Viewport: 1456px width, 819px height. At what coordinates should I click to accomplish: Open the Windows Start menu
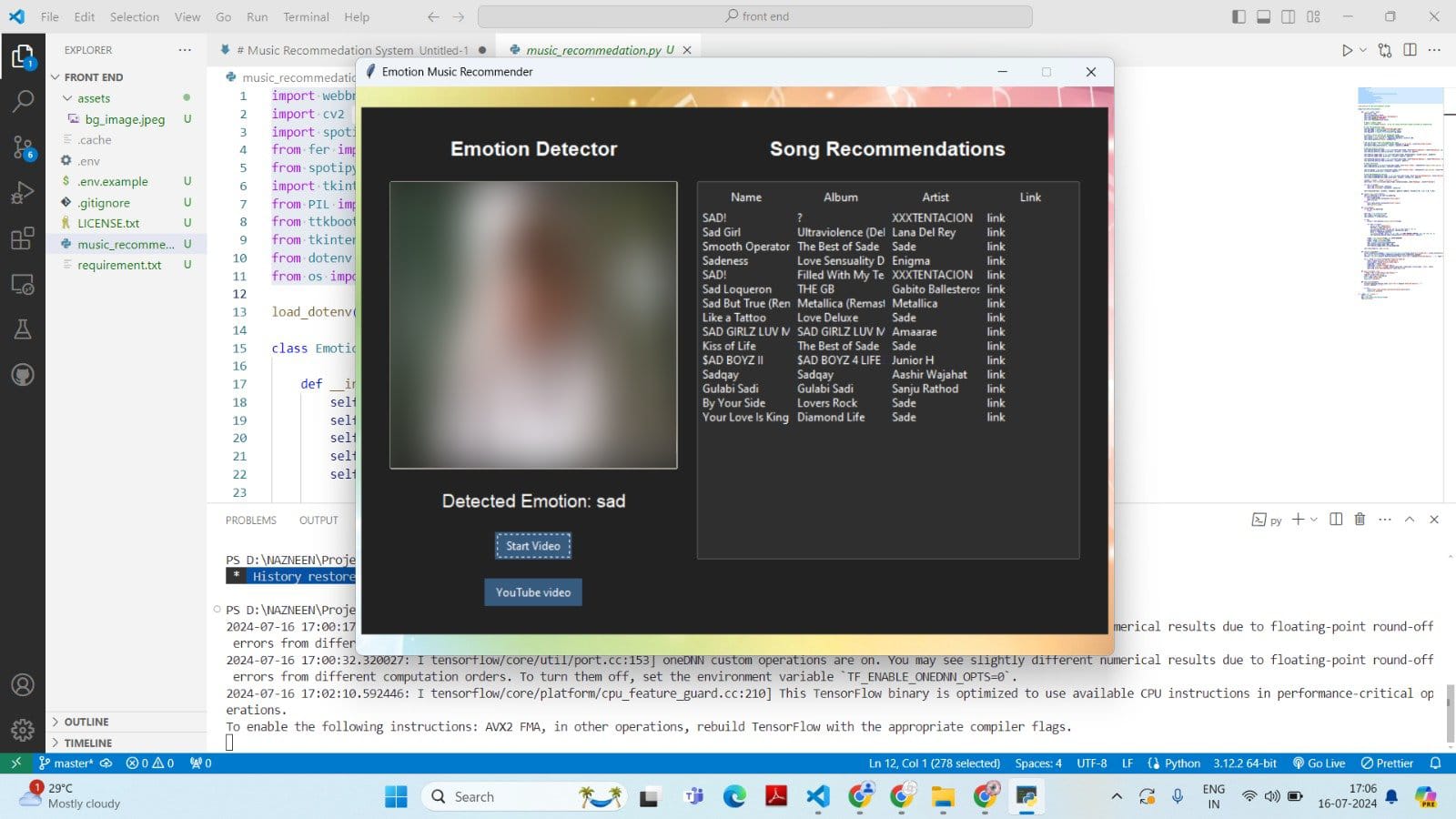tap(396, 797)
